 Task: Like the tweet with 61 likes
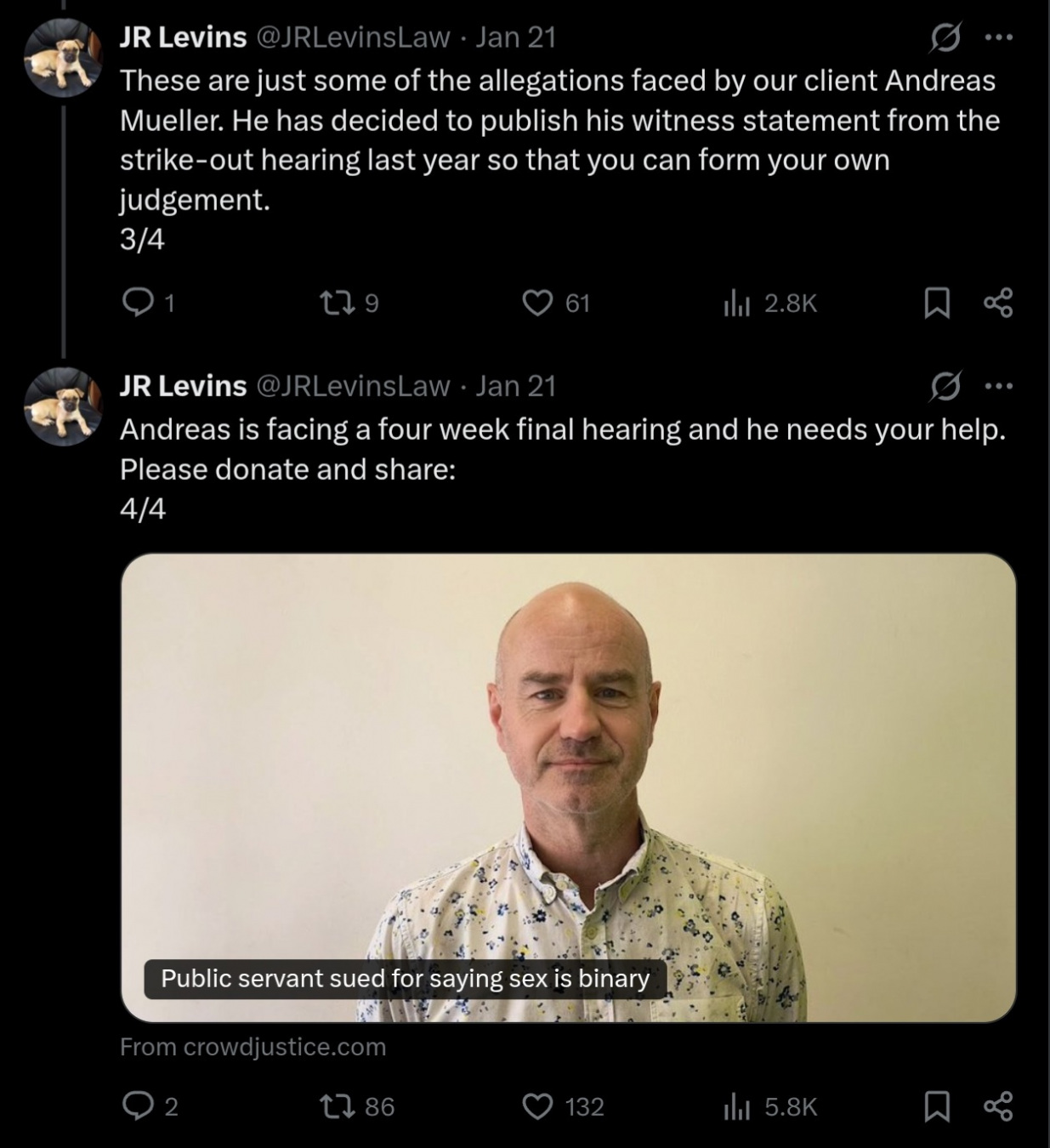537,302
